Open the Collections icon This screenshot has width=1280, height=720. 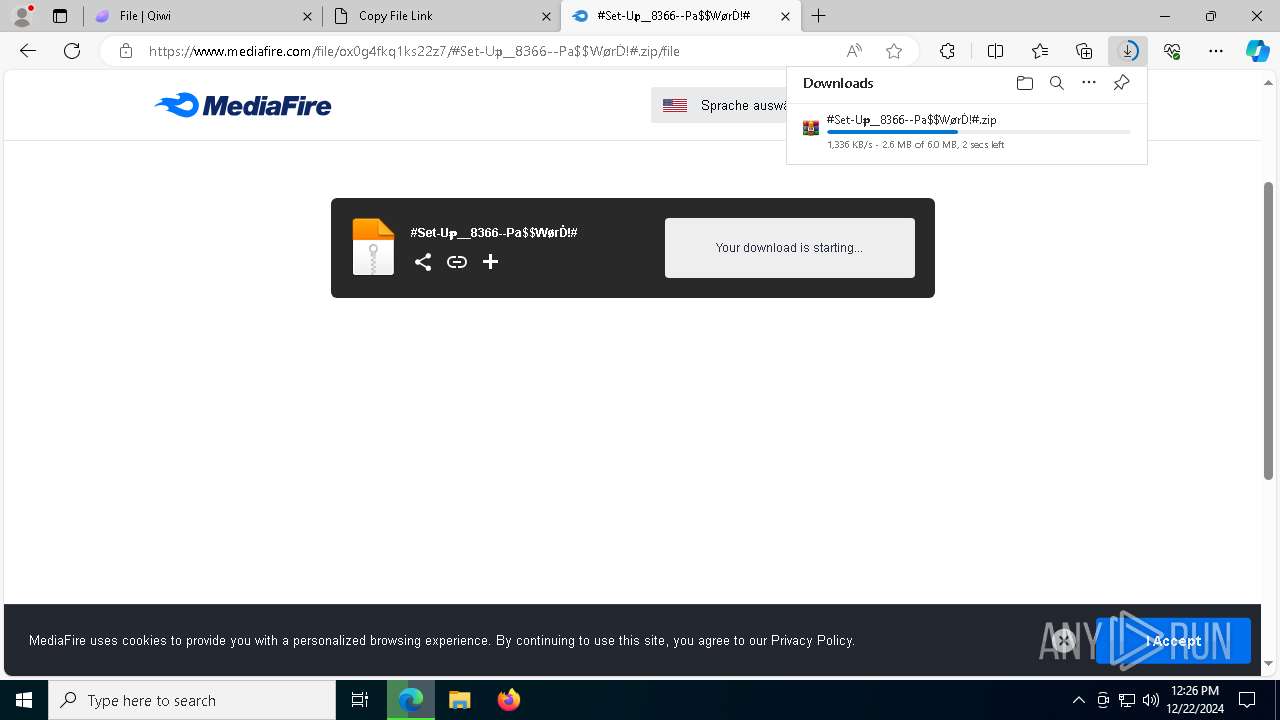click(1084, 51)
